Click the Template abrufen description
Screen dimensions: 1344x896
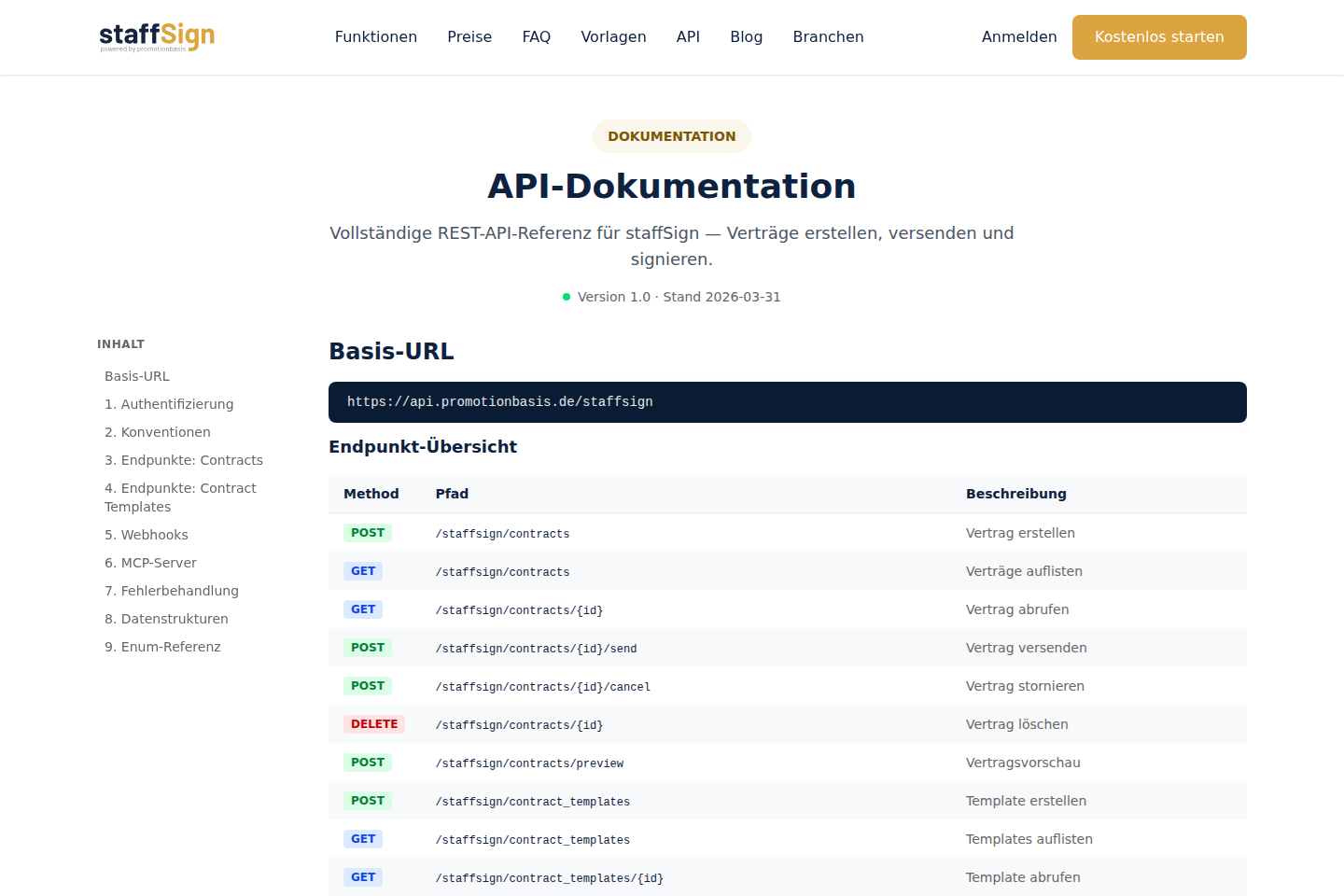pos(1023,877)
